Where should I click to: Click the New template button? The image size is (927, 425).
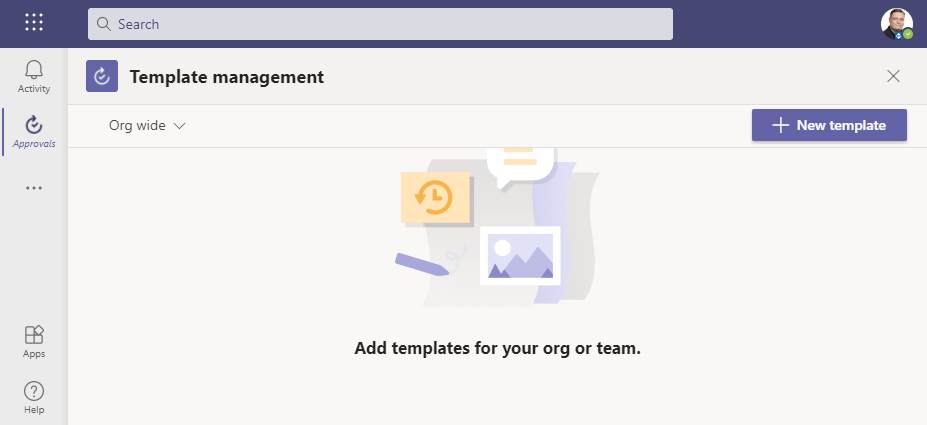[829, 125]
